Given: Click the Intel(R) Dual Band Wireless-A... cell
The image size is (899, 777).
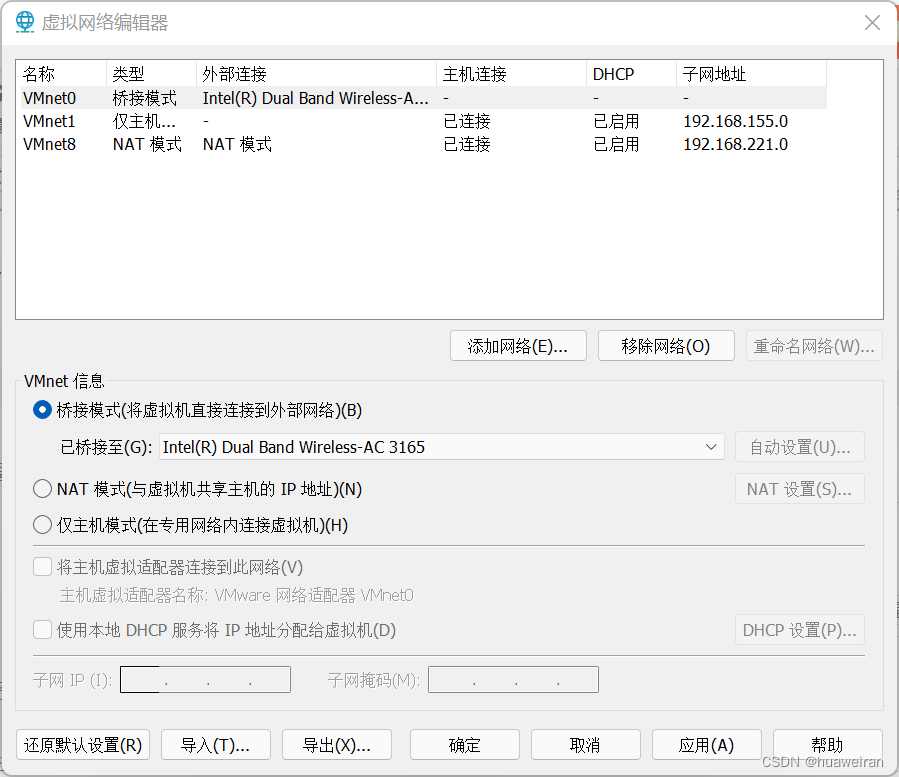Looking at the screenshot, I should 315,98.
